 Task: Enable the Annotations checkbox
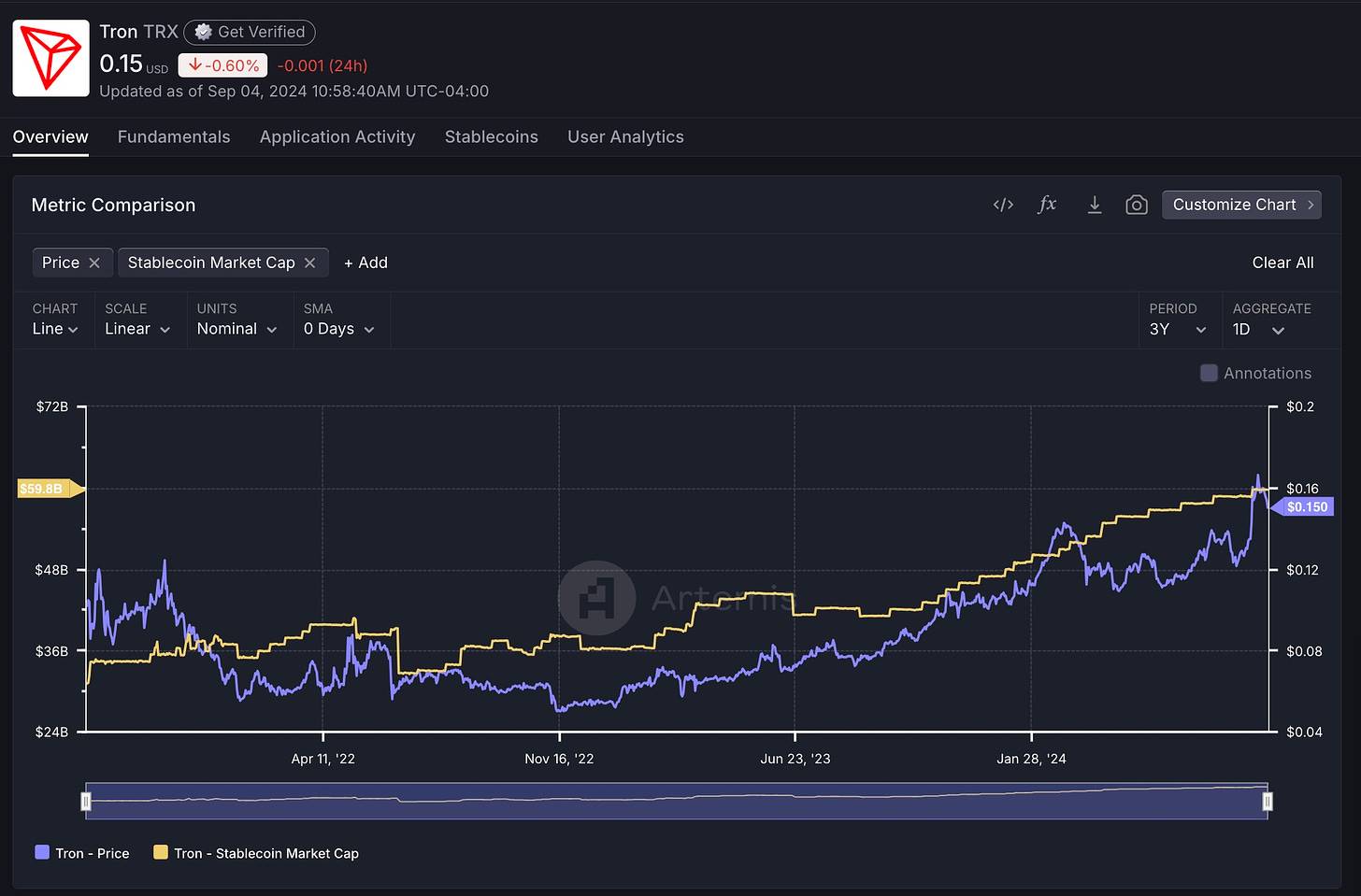coord(1209,373)
